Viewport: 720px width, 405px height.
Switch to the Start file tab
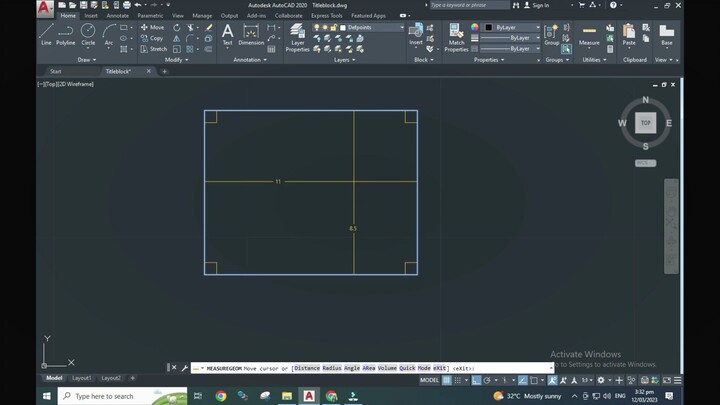point(56,71)
